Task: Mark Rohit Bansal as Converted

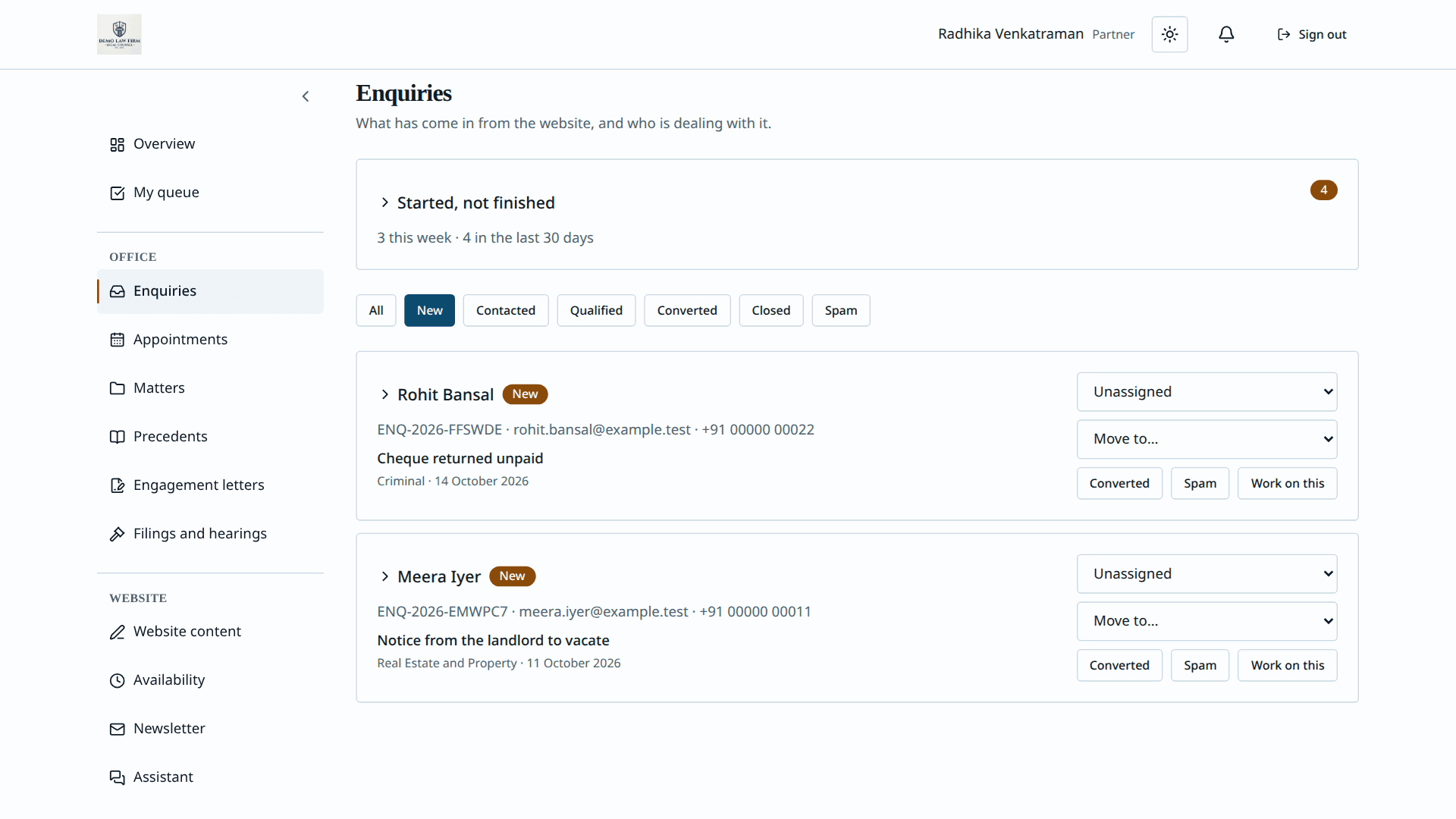Action: point(1119,483)
